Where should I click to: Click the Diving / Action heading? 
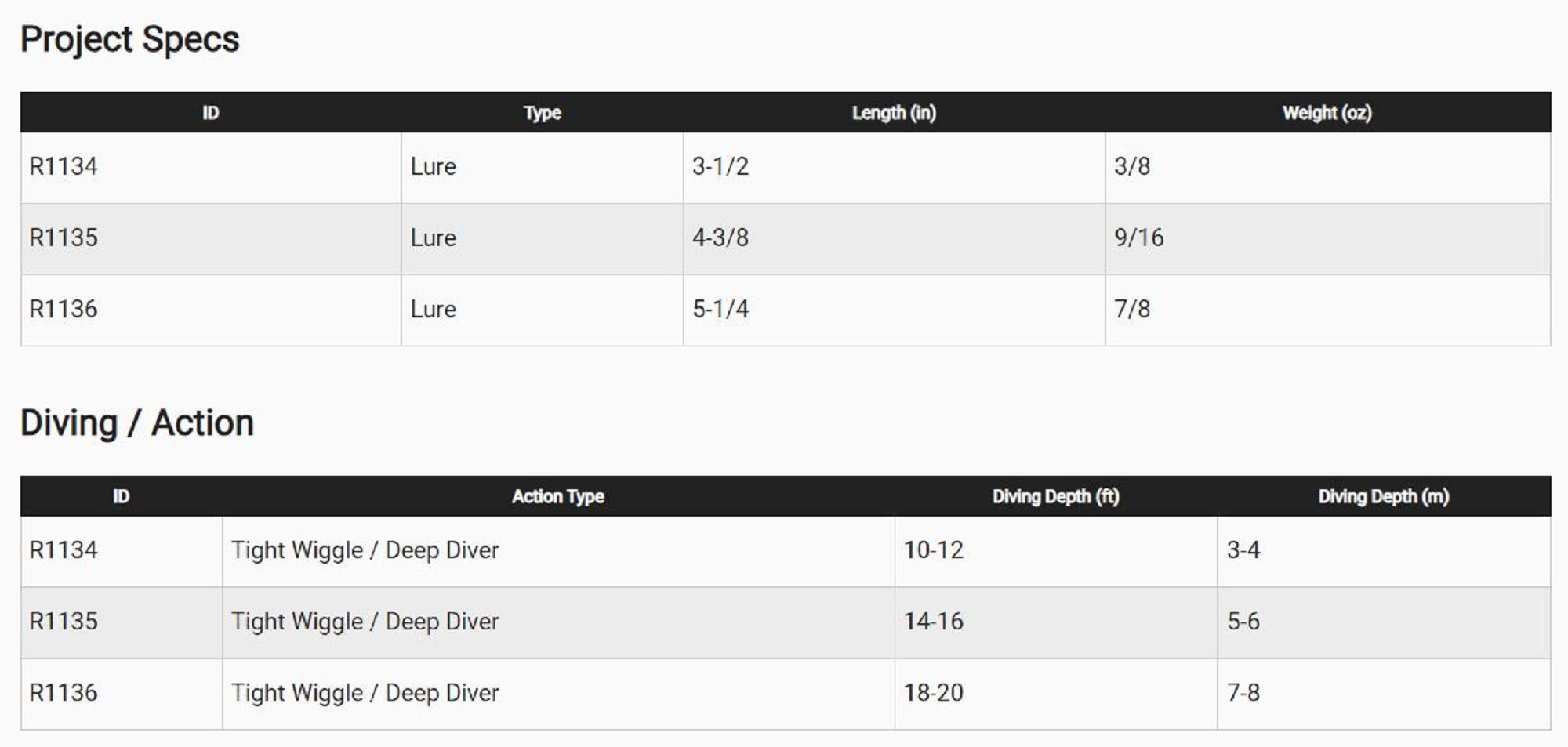tap(137, 423)
